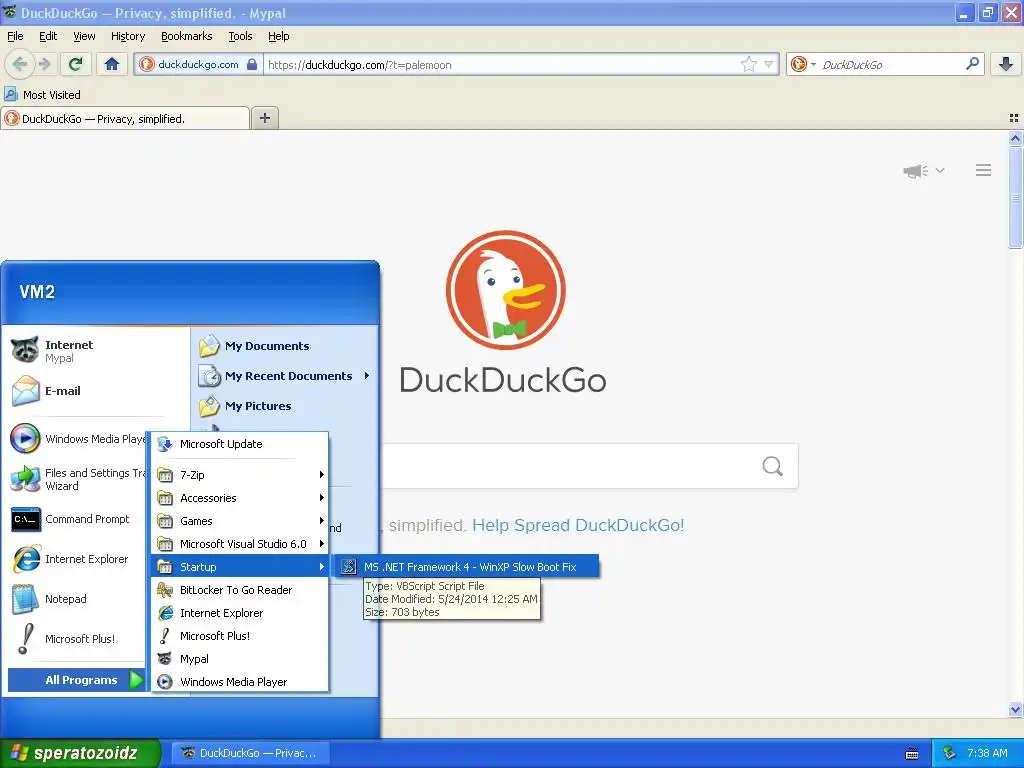Image resolution: width=1024 pixels, height=768 pixels.
Task: Open the History menu
Action: pyautogui.click(x=128, y=36)
